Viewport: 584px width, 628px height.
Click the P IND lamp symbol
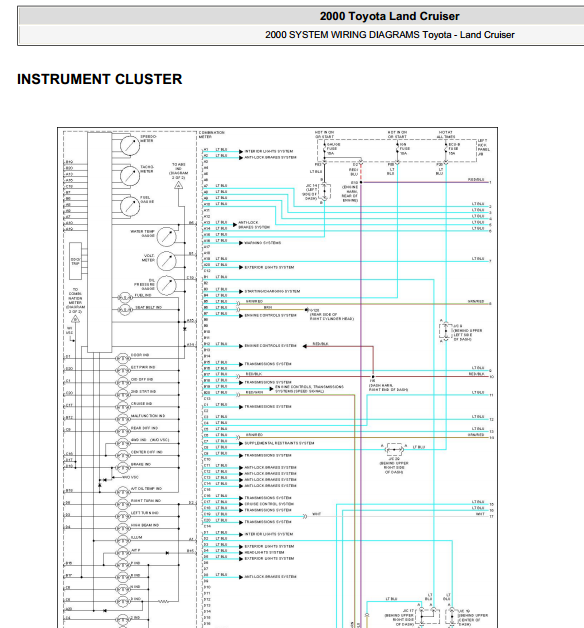coord(123,565)
